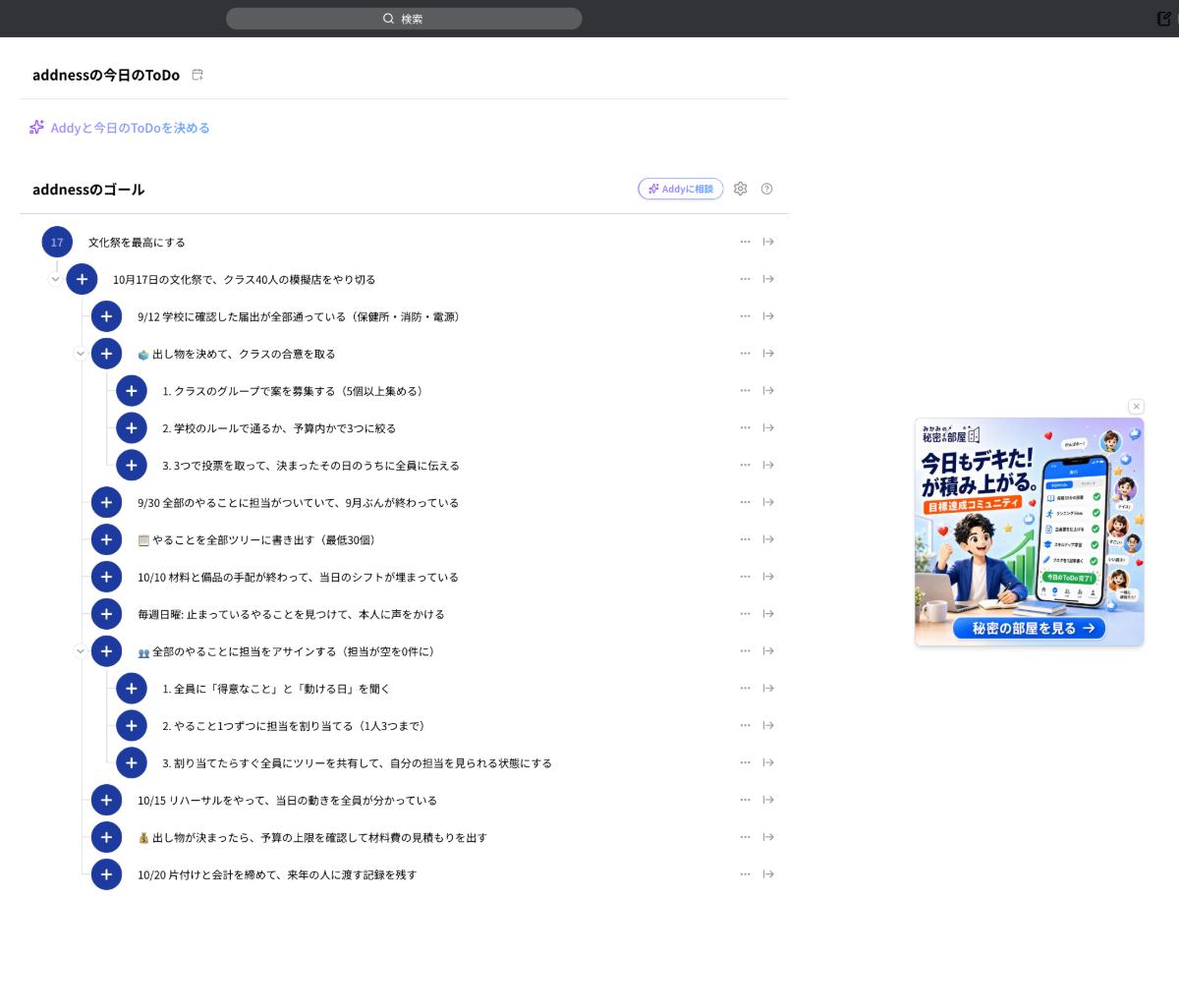
Task: Click plus on '10/10 材料と備品の手配' row
Action: (x=106, y=577)
